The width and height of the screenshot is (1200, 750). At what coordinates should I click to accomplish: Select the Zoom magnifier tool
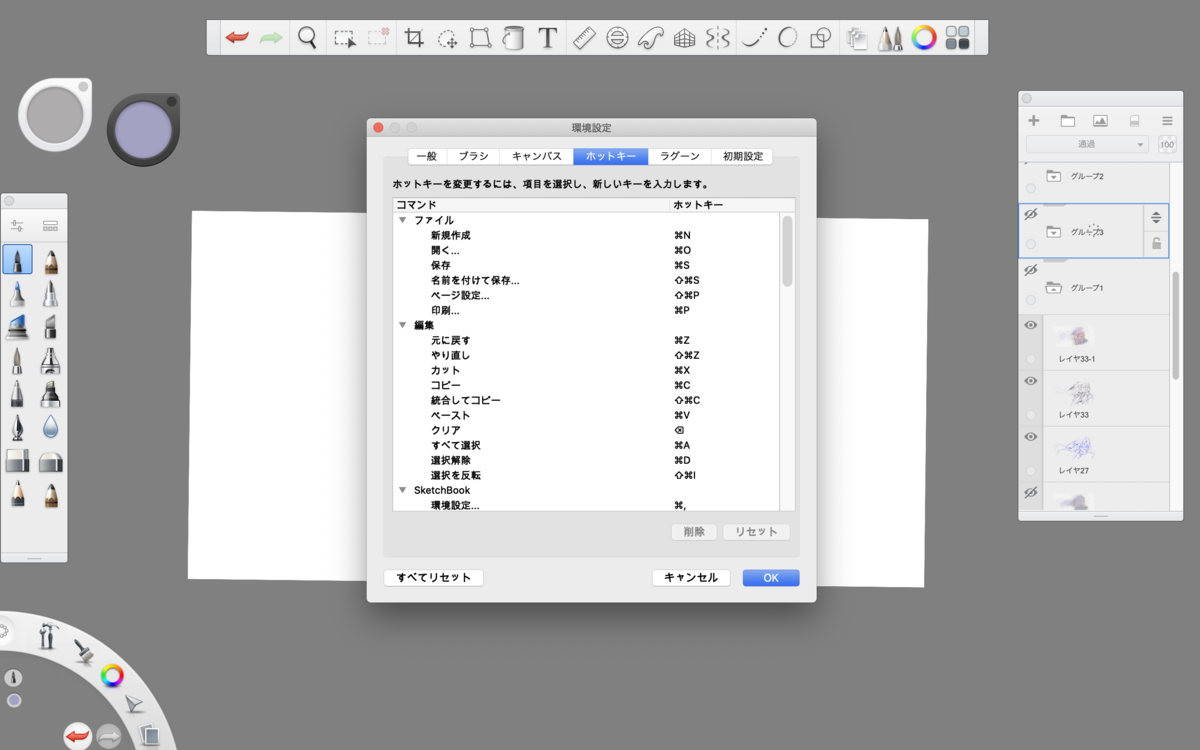pyautogui.click(x=307, y=38)
